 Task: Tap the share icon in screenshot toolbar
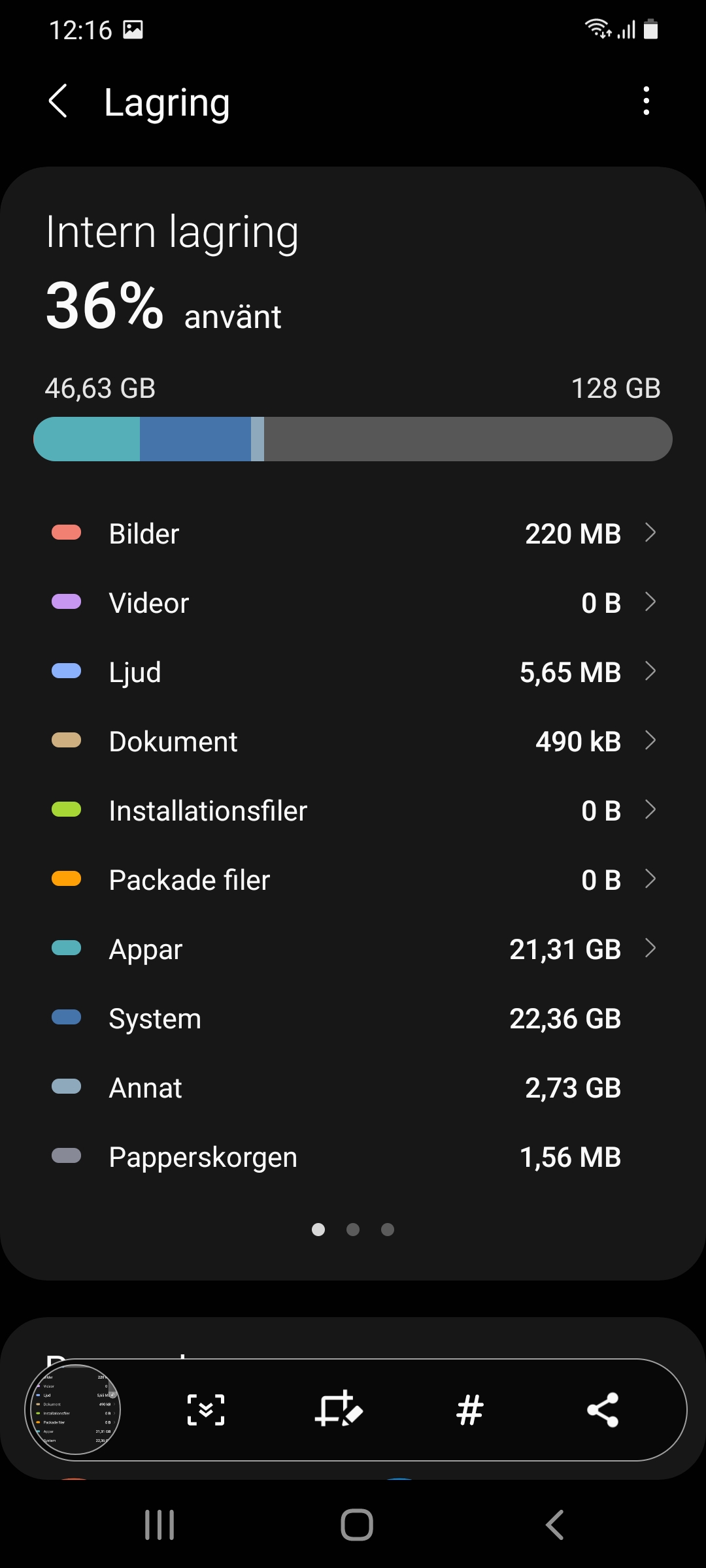click(603, 1410)
